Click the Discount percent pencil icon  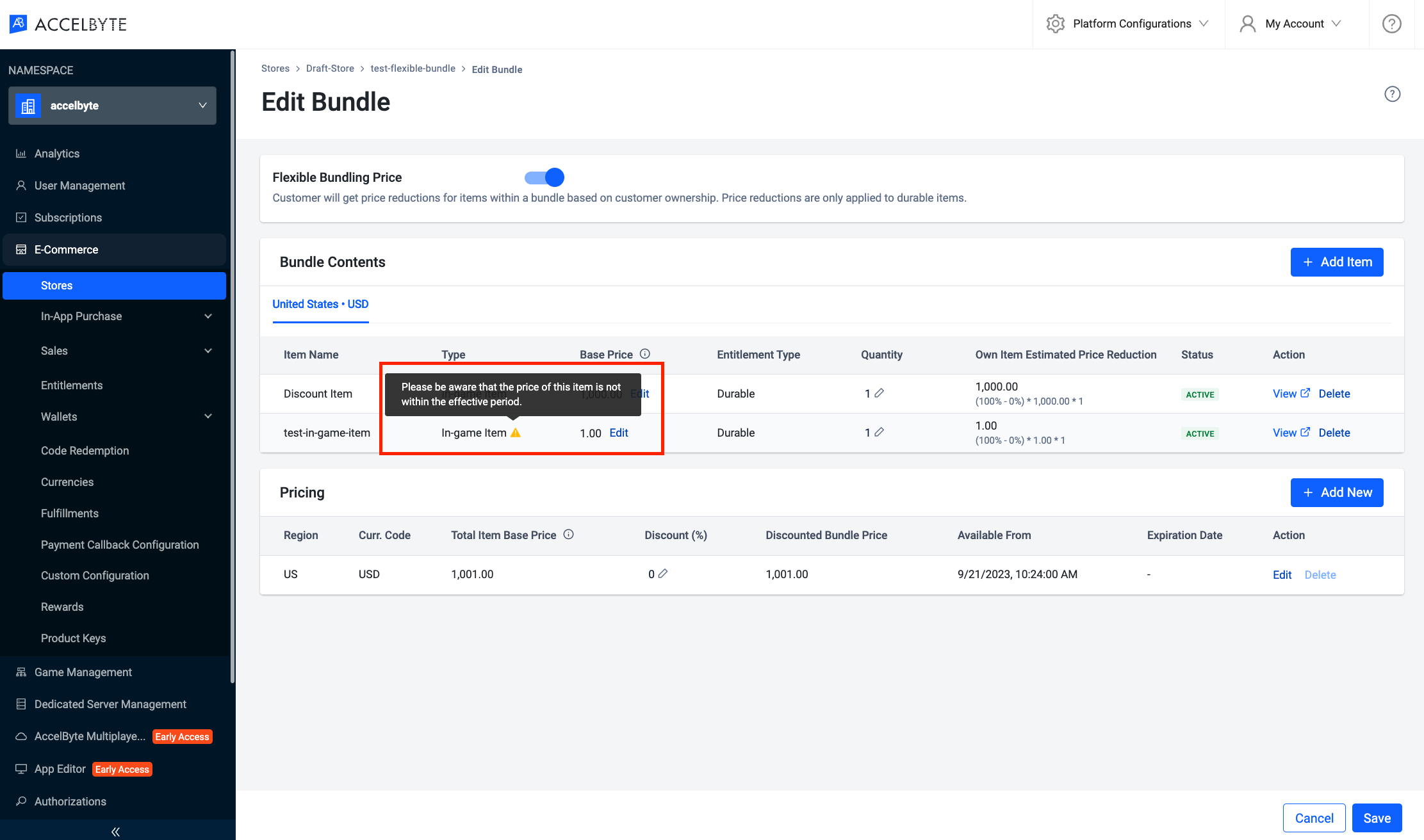click(x=662, y=573)
